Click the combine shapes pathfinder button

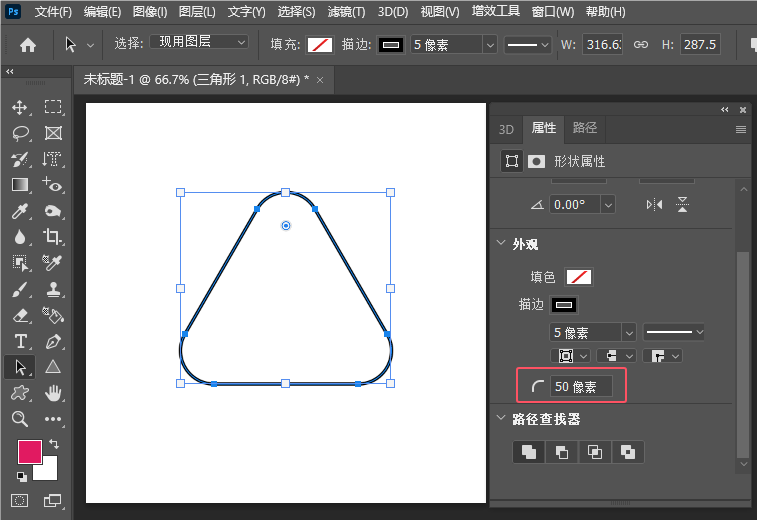pos(529,452)
